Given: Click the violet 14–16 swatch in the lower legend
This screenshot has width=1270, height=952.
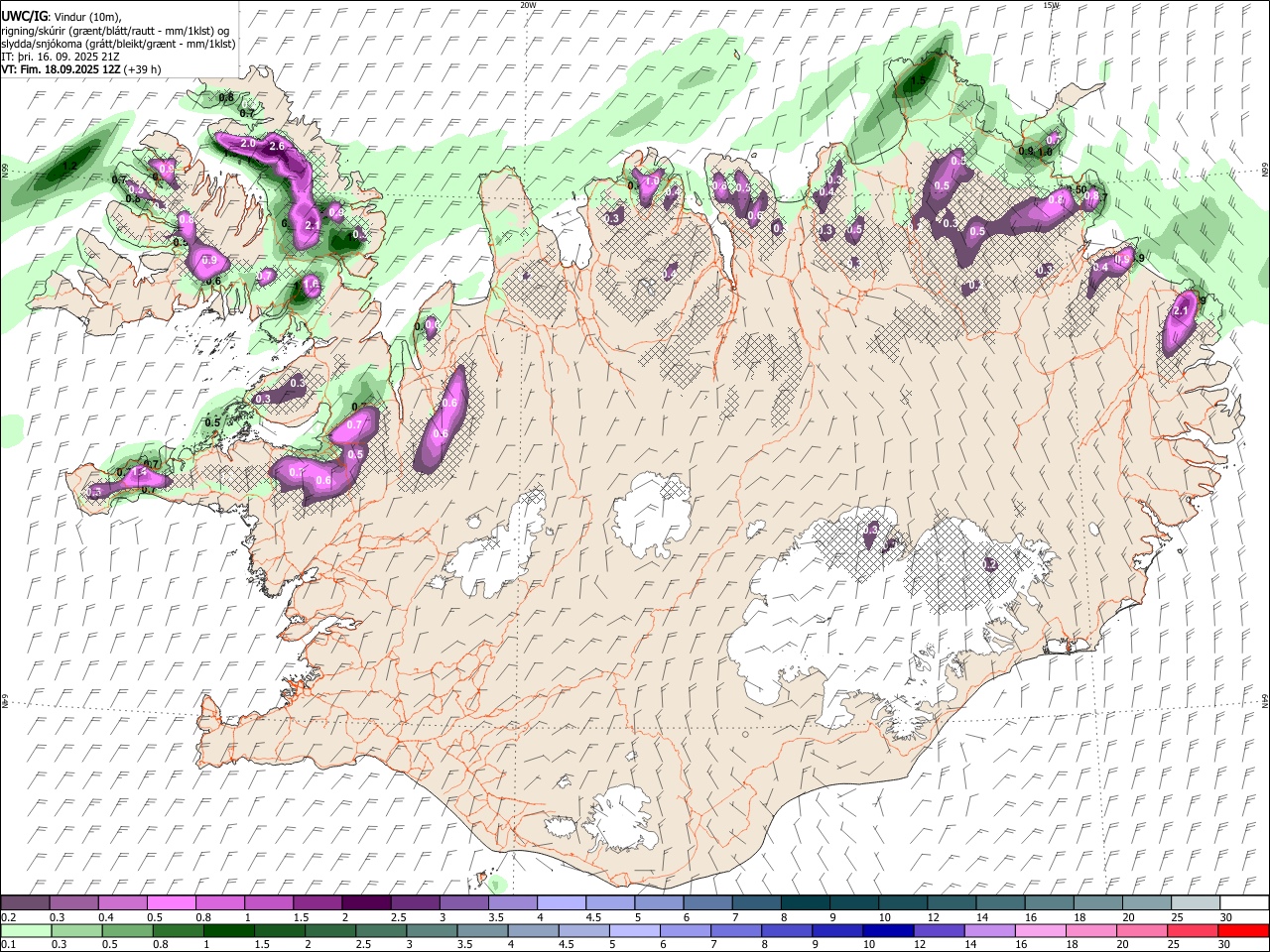Looking at the screenshot, I should pos(990,931).
